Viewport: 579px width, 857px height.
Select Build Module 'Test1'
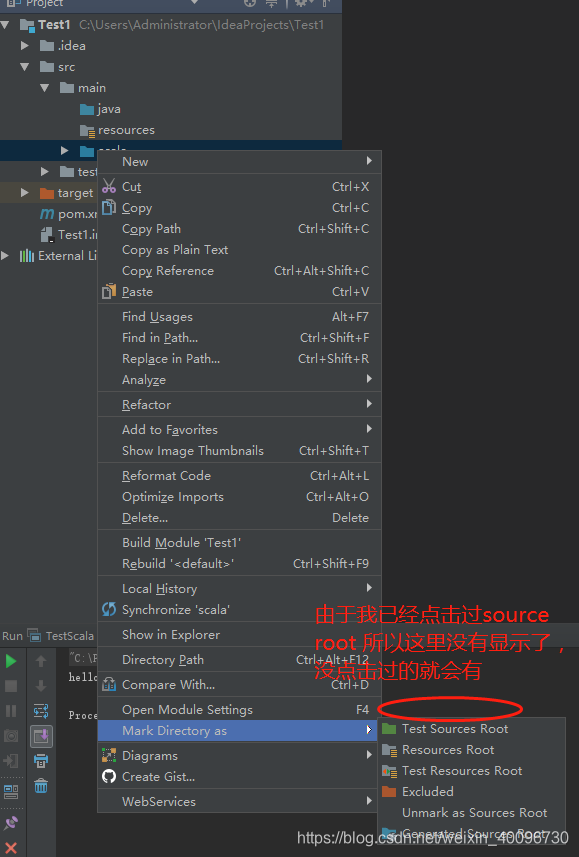click(239, 543)
